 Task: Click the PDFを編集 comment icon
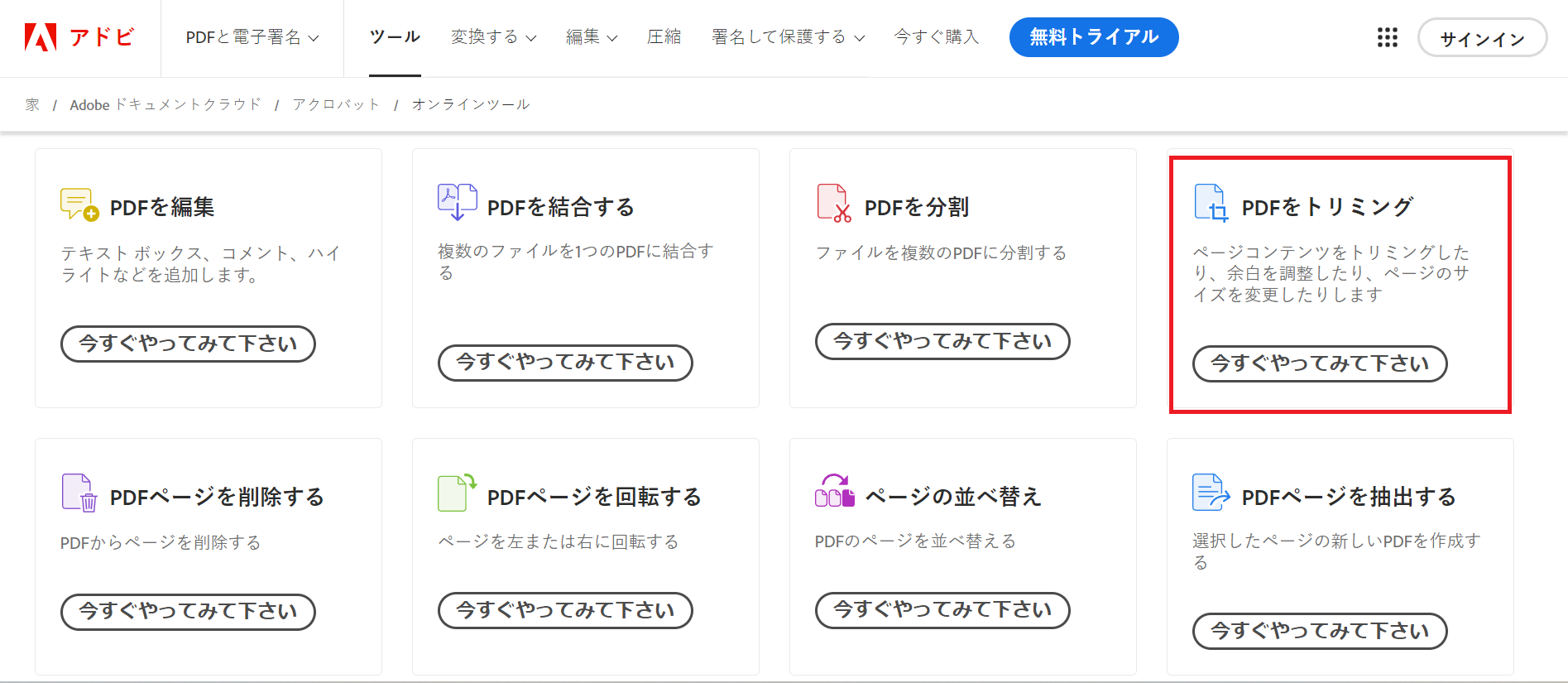pos(80,204)
